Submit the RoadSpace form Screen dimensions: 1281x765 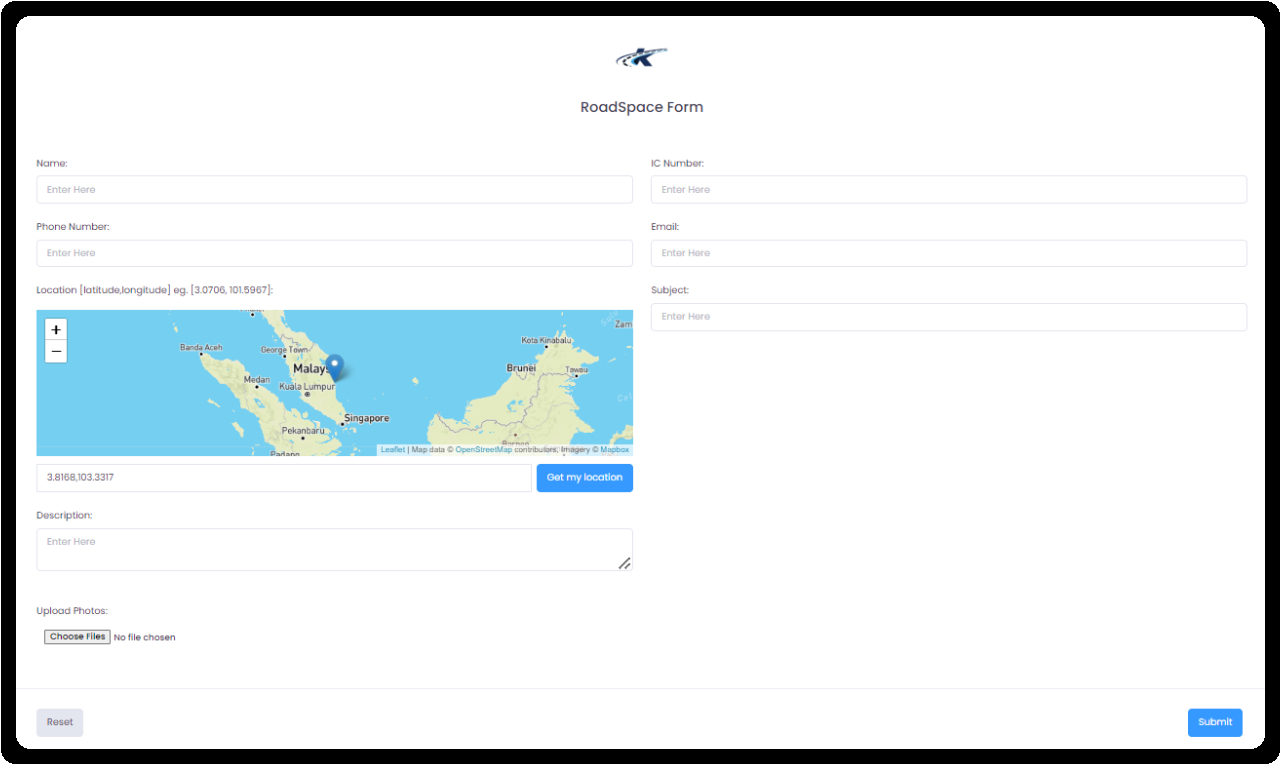pos(1214,722)
